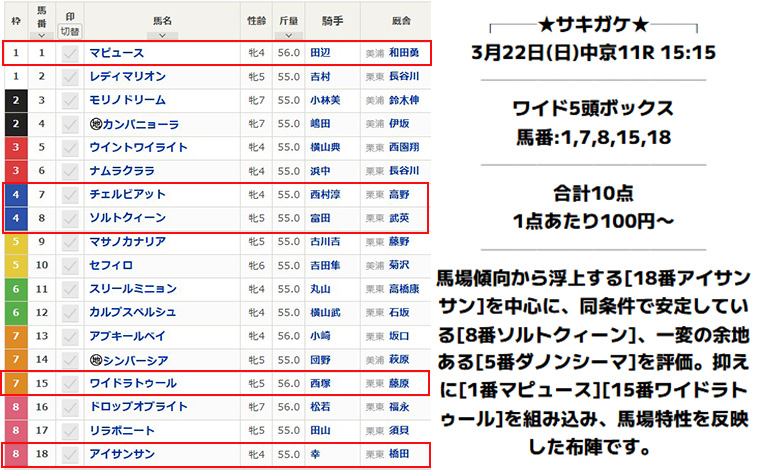Open horse page for チェルビアット
This screenshot has height=470, width=760.
[x=127, y=194]
